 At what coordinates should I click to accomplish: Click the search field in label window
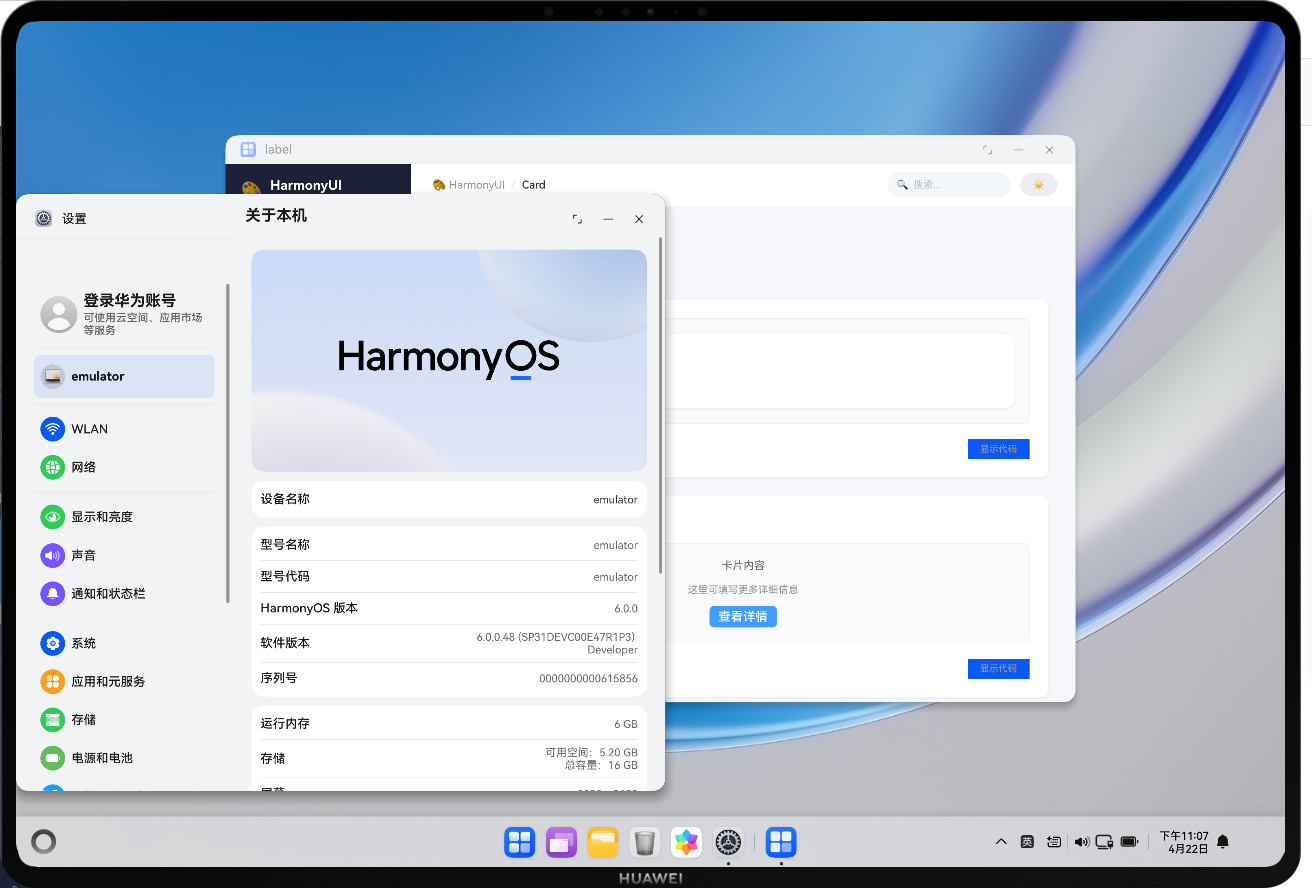point(948,185)
